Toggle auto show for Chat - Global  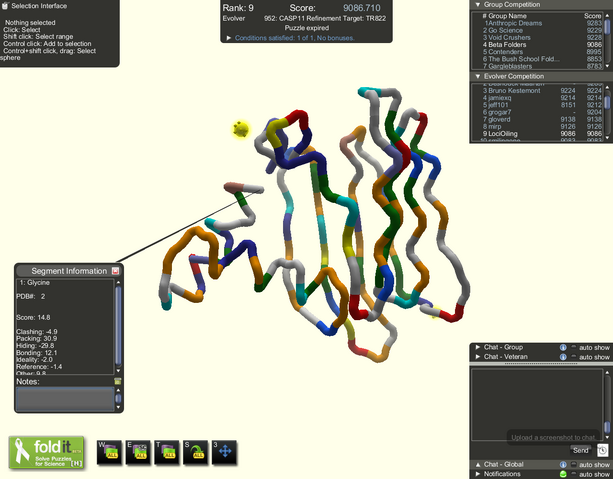click(x=574, y=465)
